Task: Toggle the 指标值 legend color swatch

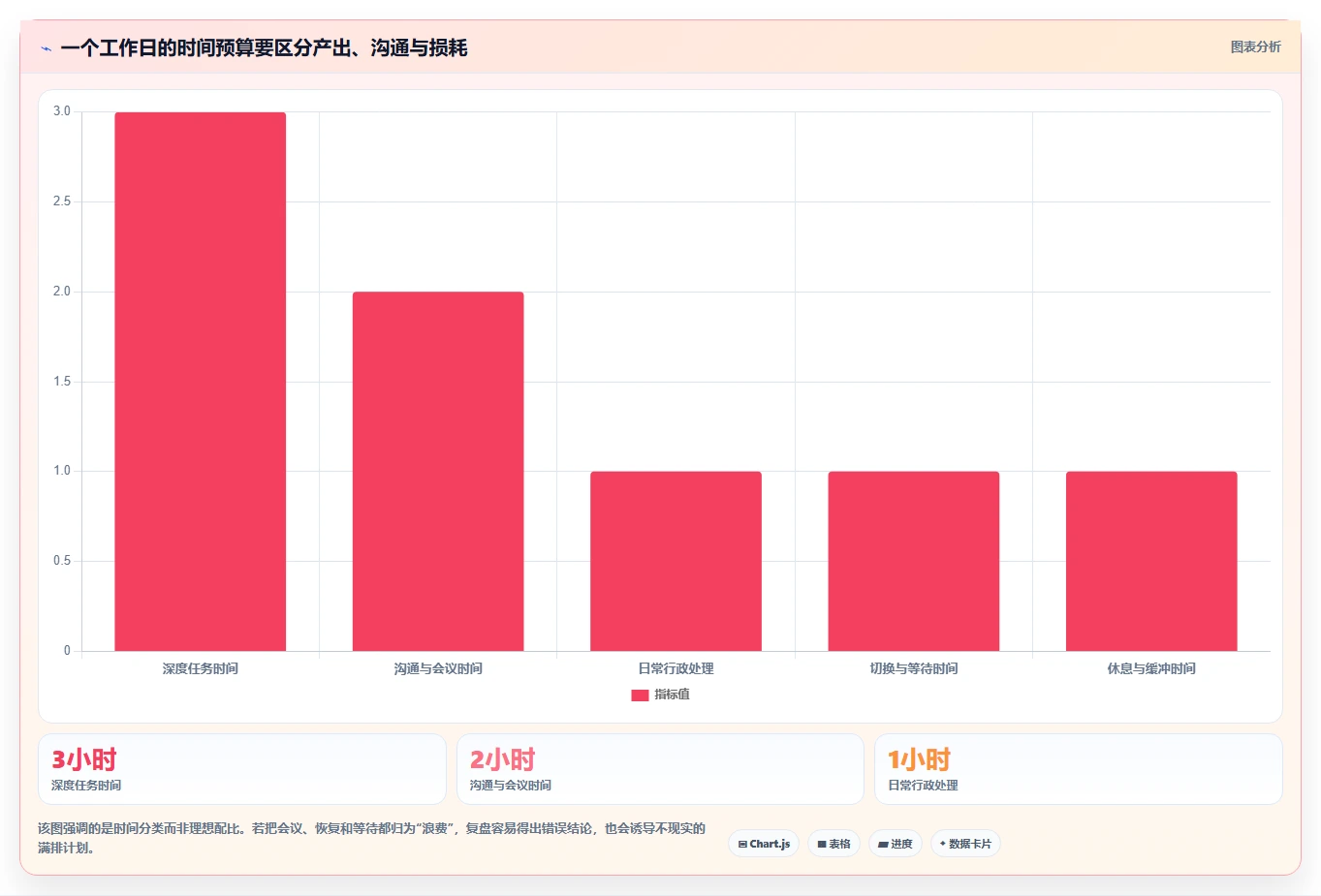Action: [x=640, y=695]
